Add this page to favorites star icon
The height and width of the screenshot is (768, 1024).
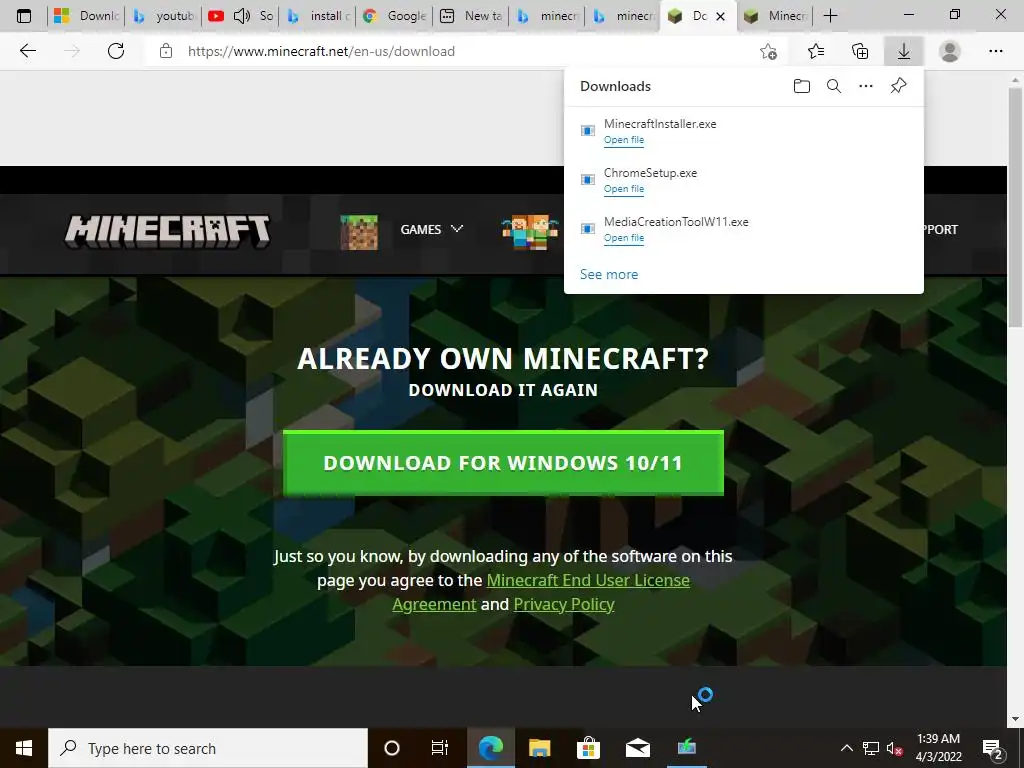(x=769, y=51)
